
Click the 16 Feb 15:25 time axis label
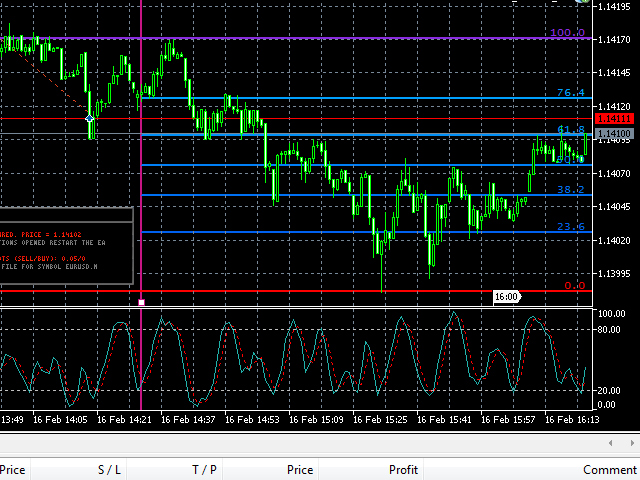(x=380, y=420)
